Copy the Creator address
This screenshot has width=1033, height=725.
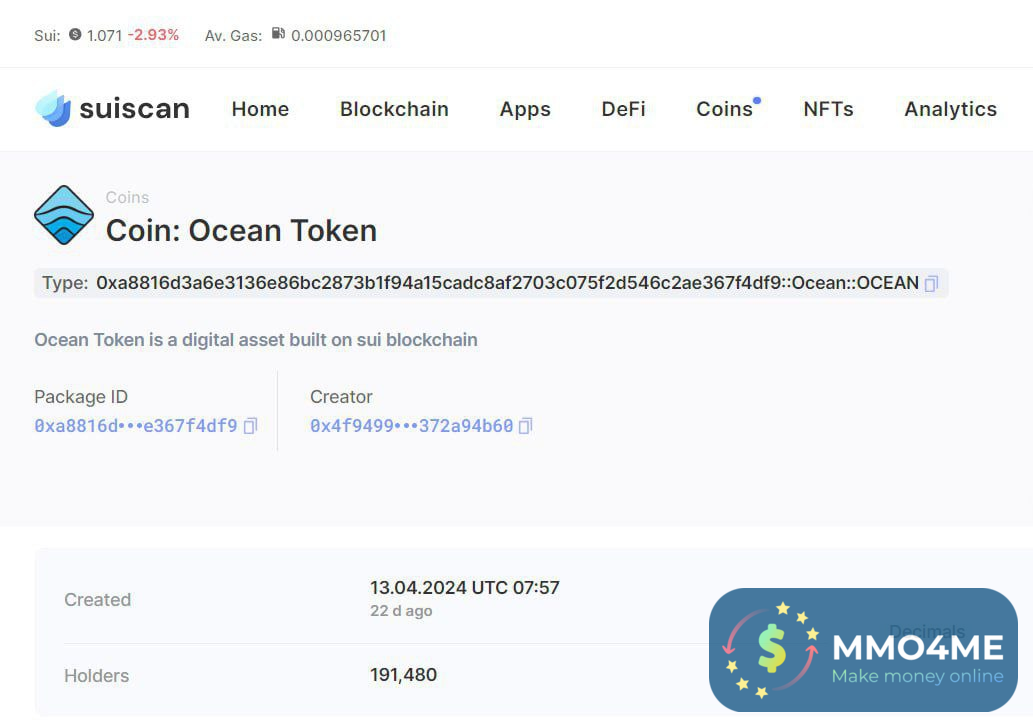point(525,426)
